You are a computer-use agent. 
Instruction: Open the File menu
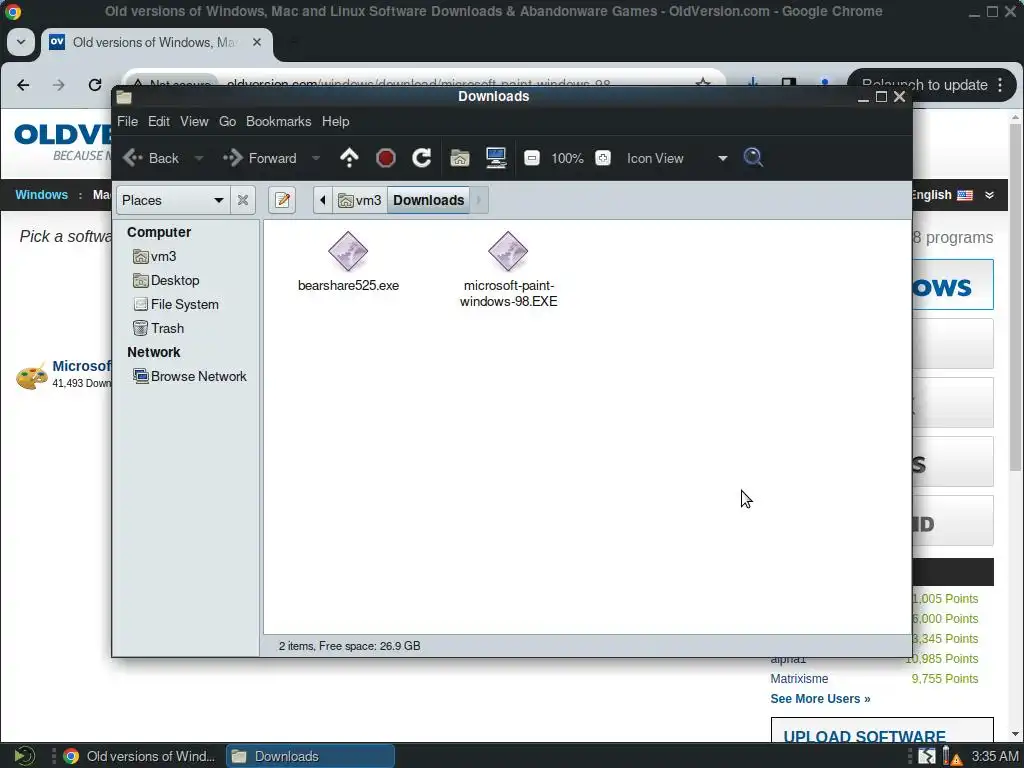coord(127,121)
